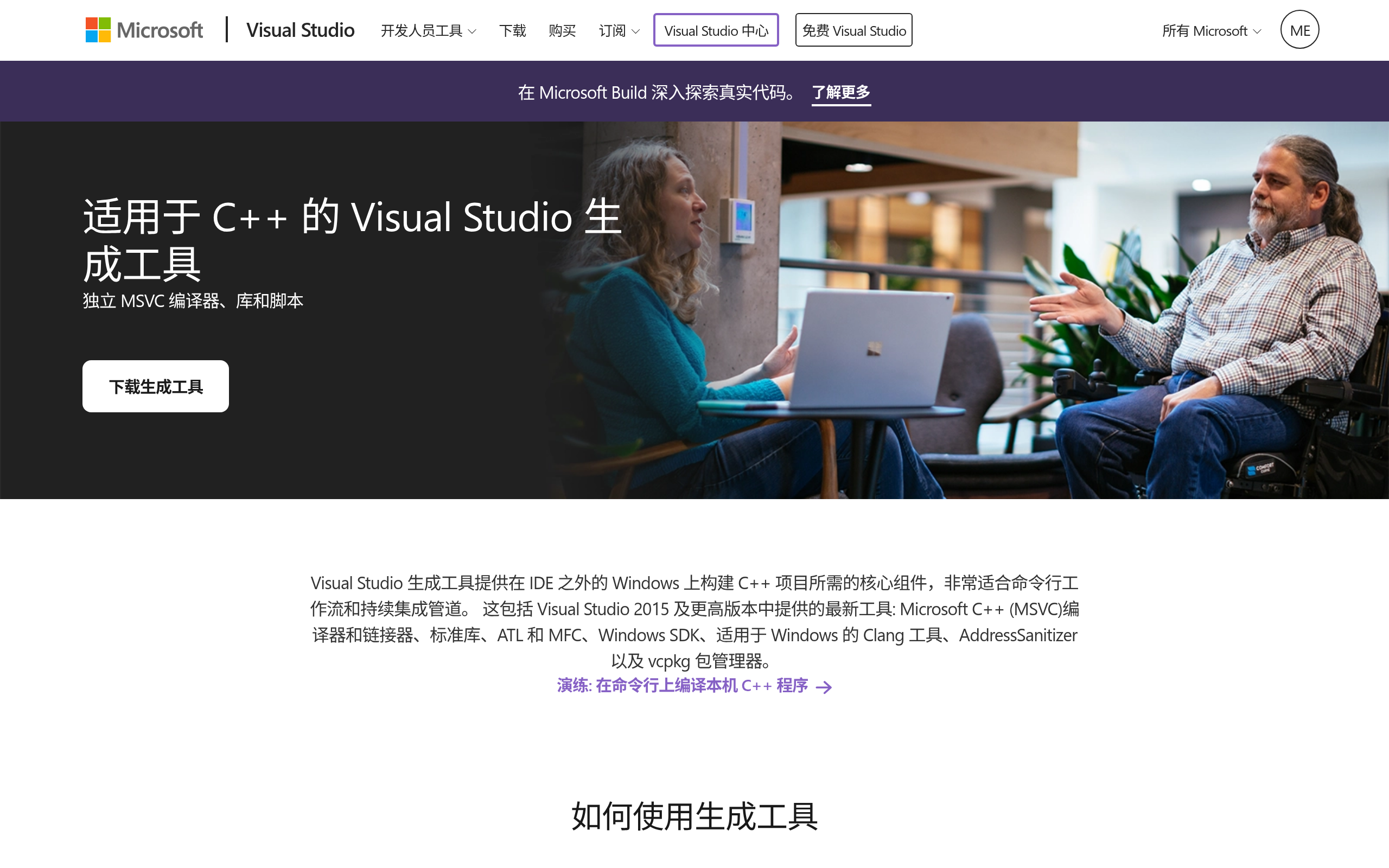
Task: Expand the 开发人员工具 dropdown menu
Action: 428,30
